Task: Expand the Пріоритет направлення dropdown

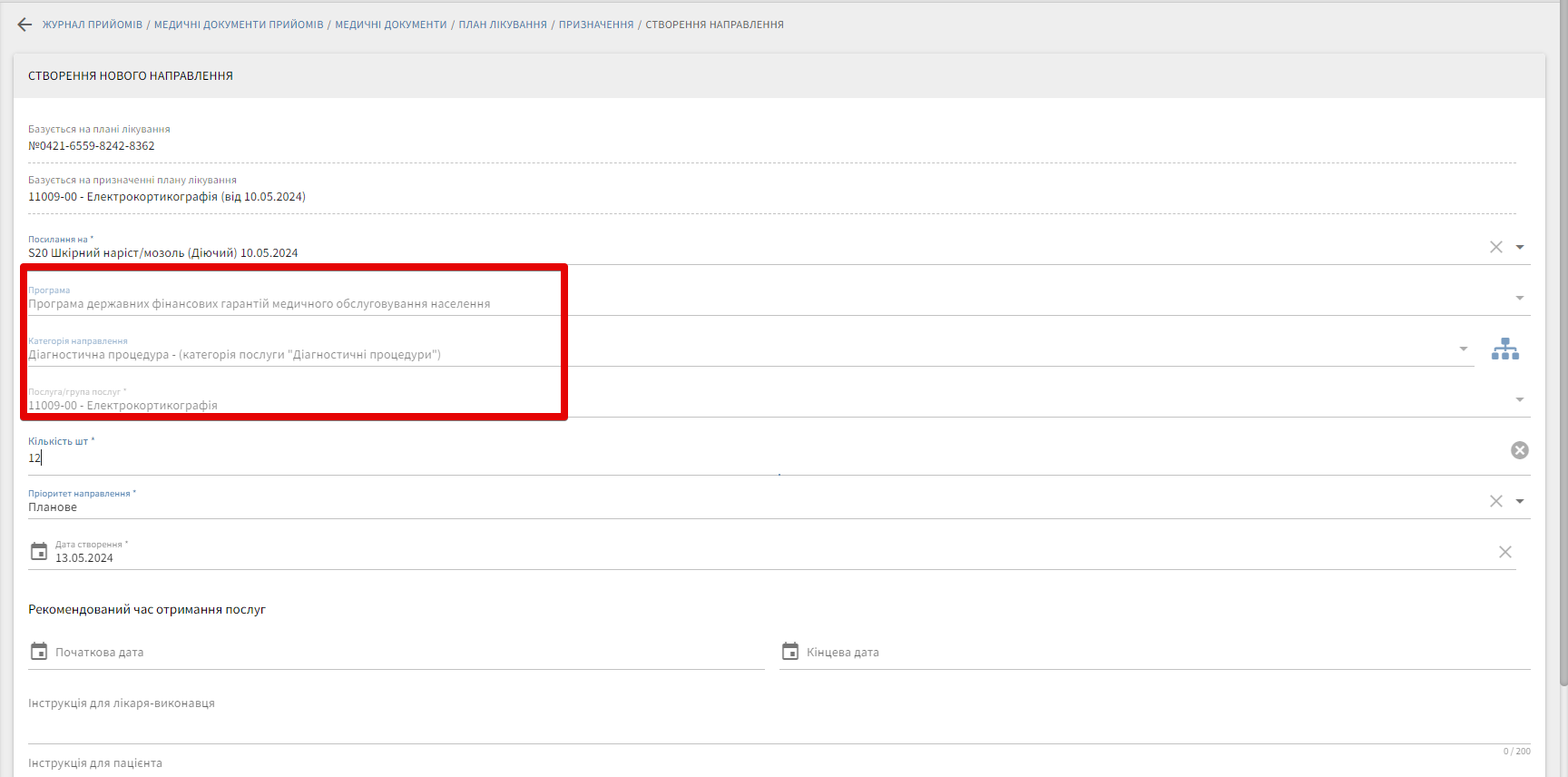Action: (x=1520, y=501)
